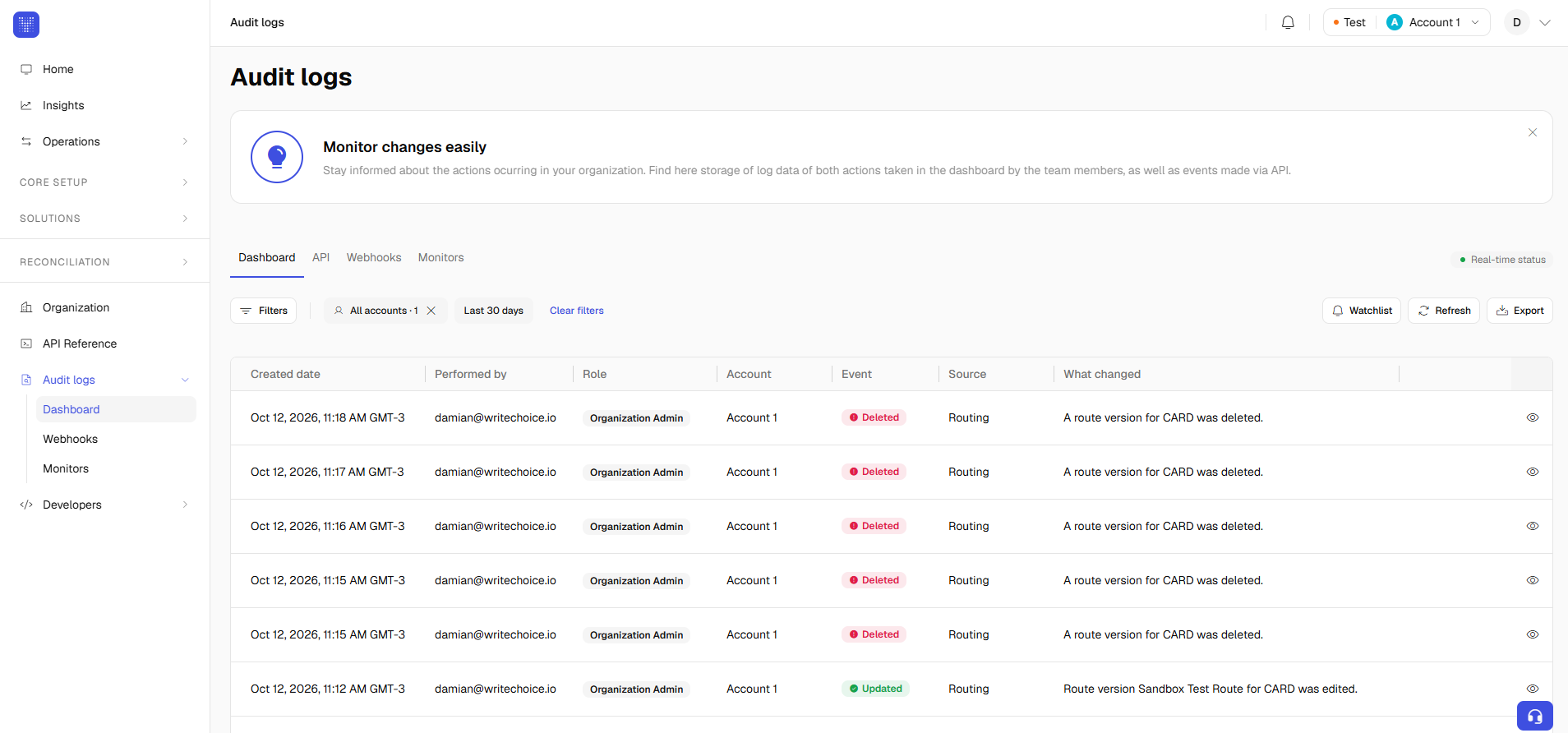Open Home from the sidebar

click(x=58, y=69)
